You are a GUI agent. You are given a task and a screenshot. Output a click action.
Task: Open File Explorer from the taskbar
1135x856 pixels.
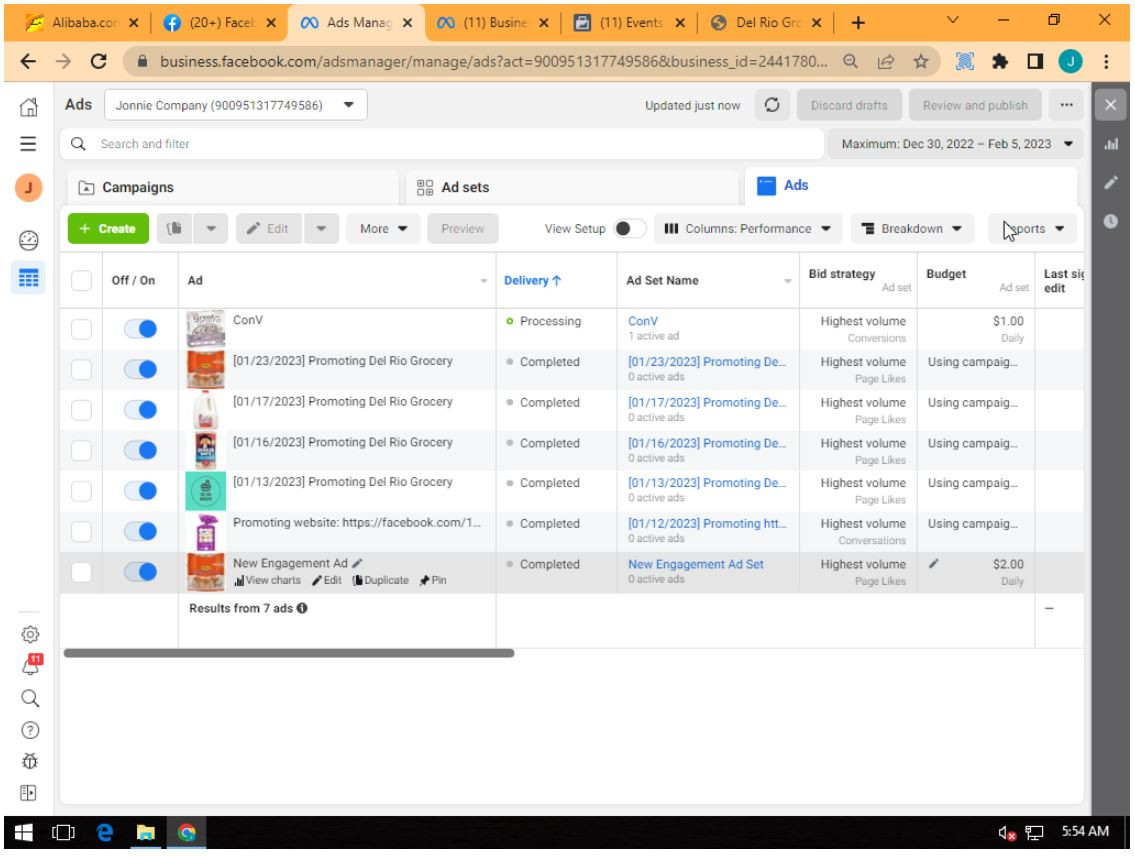click(x=145, y=833)
